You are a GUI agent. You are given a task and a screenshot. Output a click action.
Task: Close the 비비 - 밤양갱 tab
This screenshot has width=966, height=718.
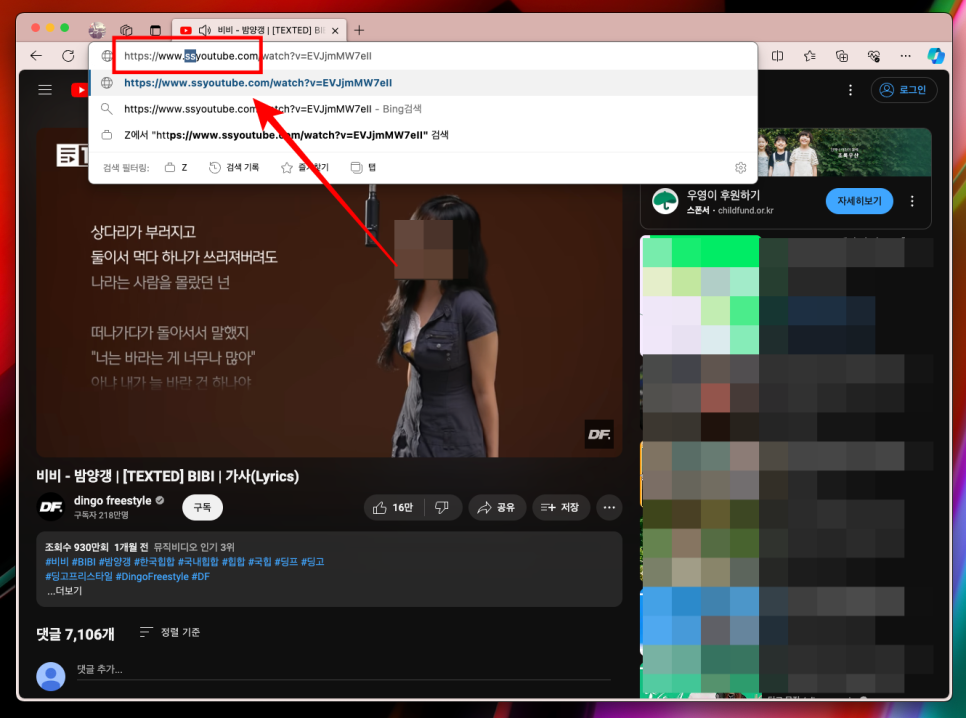pyautogui.click(x=335, y=30)
